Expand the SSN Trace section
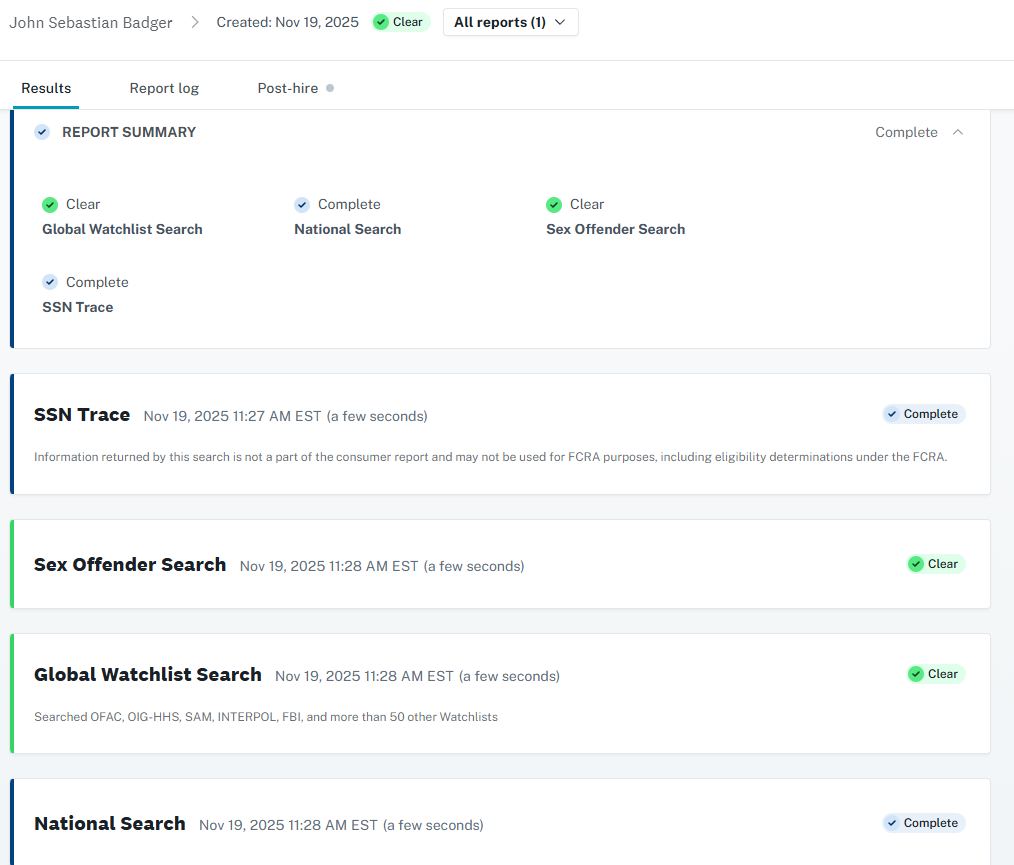1014x865 pixels. [x=82, y=415]
